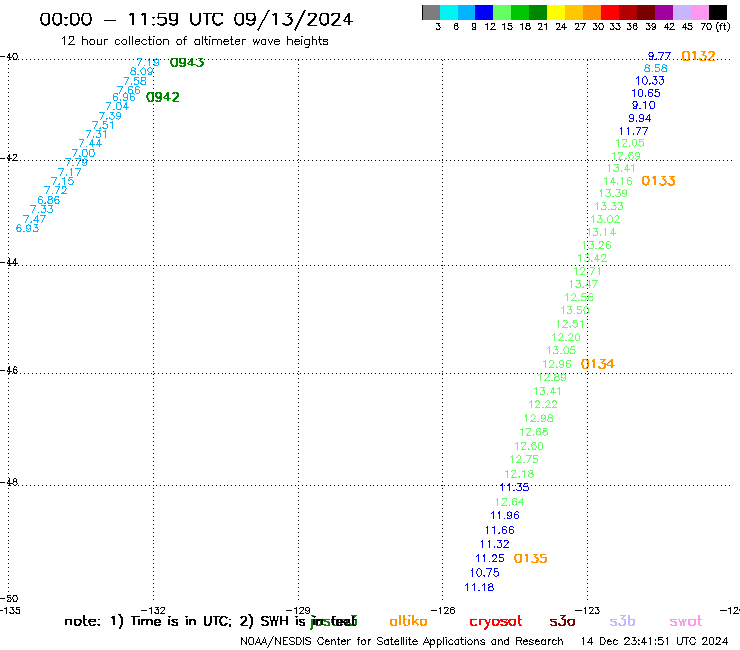
Task: Click the date range title 00:00 – 11:59 UTC
Action: tap(196, 19)
